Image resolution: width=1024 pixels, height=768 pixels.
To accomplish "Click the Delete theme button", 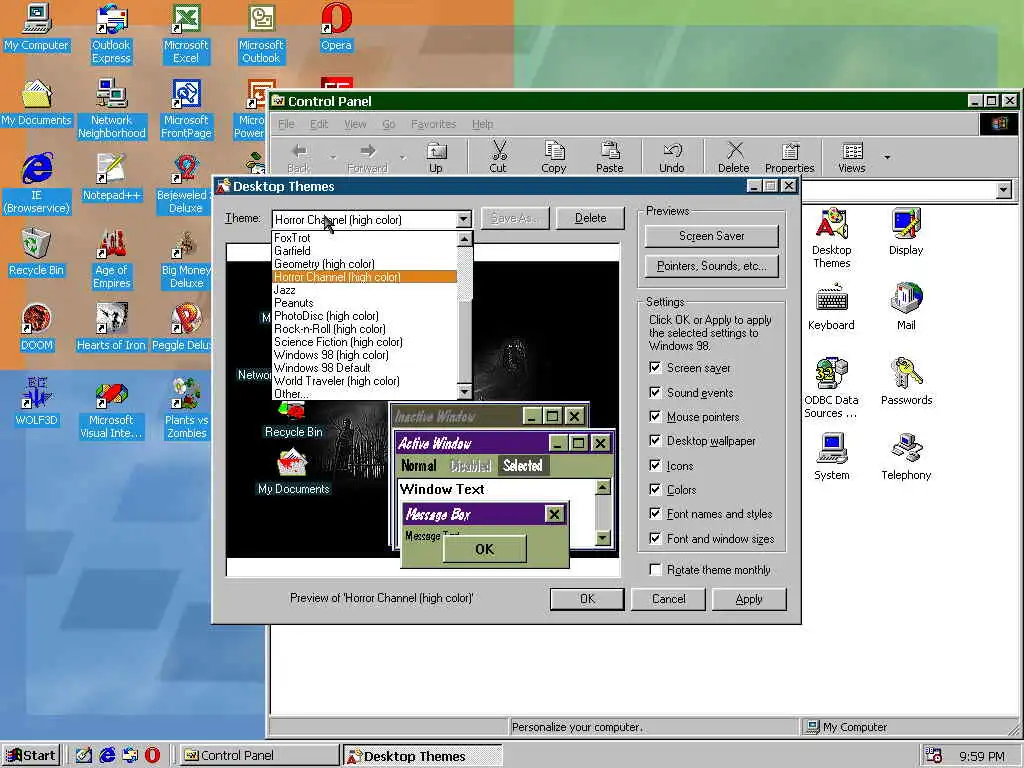I will [590, 218].
